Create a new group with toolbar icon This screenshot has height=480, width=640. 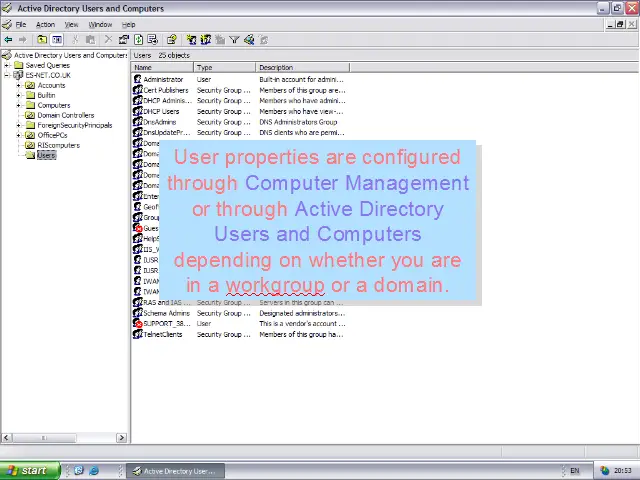pyautogui.click(x=206, y=40)
